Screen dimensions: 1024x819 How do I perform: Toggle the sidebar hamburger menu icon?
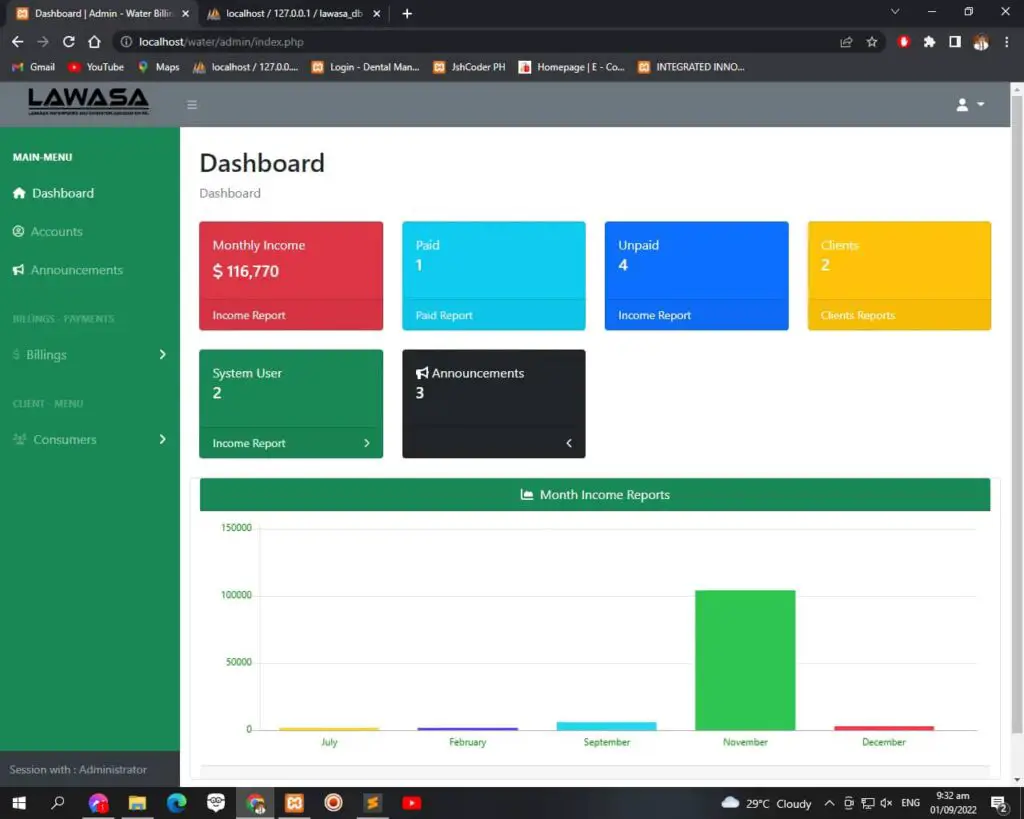coord(192,105)
